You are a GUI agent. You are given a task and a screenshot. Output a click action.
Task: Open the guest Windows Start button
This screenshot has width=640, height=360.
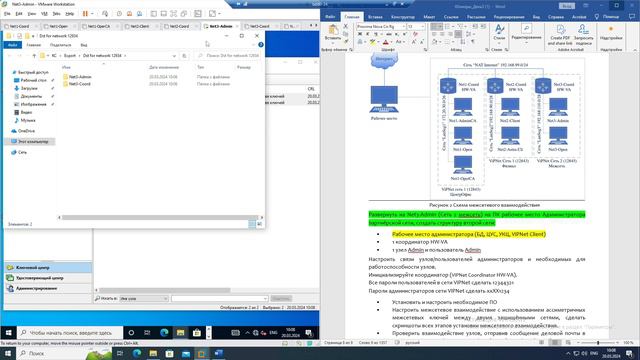[8, 333]
